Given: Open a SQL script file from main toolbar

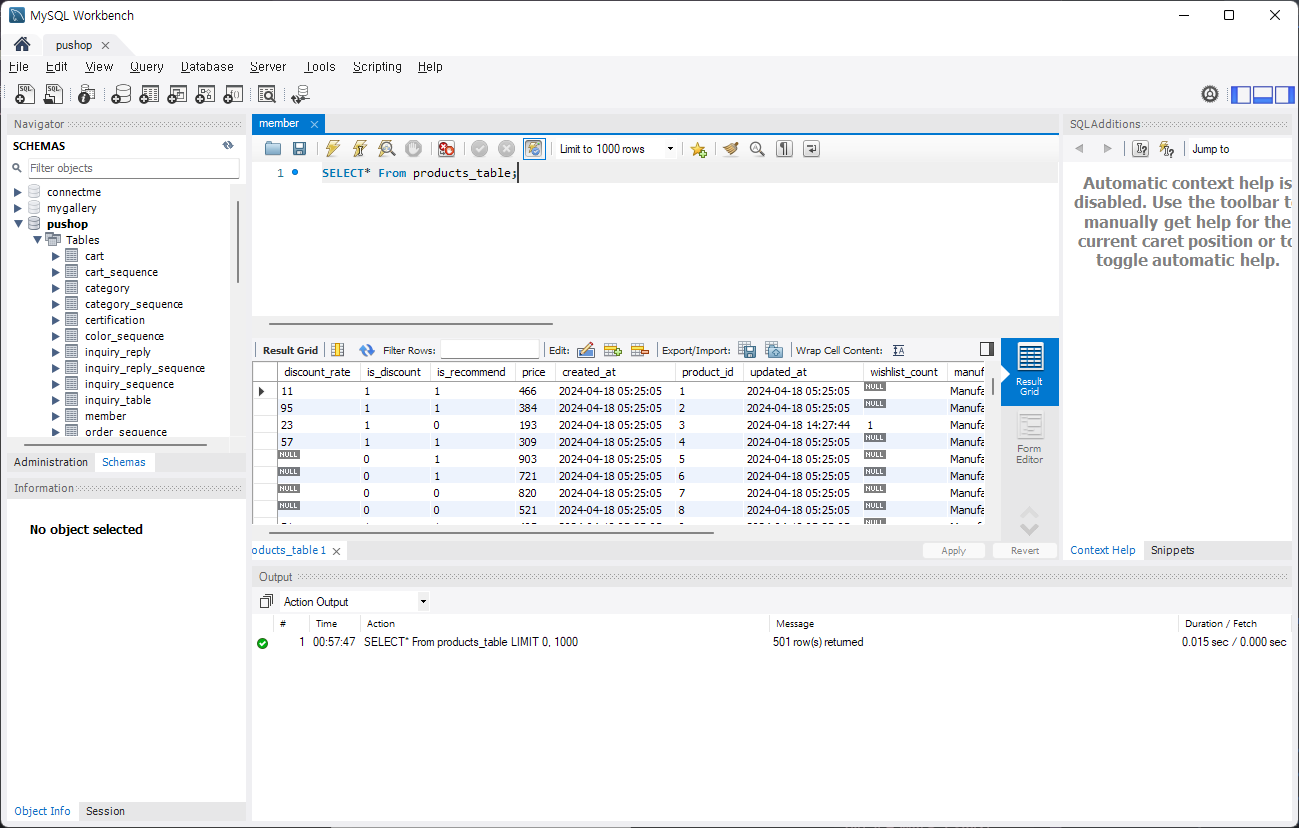Looking at the screenshot, I should (53, 94).
